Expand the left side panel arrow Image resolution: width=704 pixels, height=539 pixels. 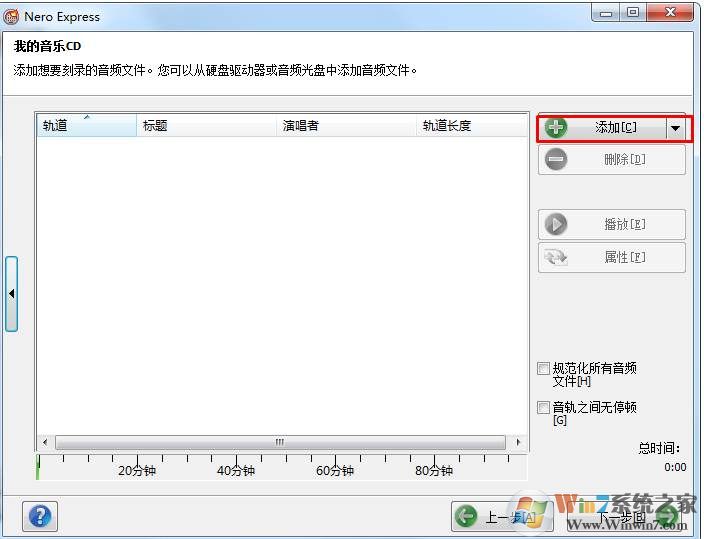[12, 294]
